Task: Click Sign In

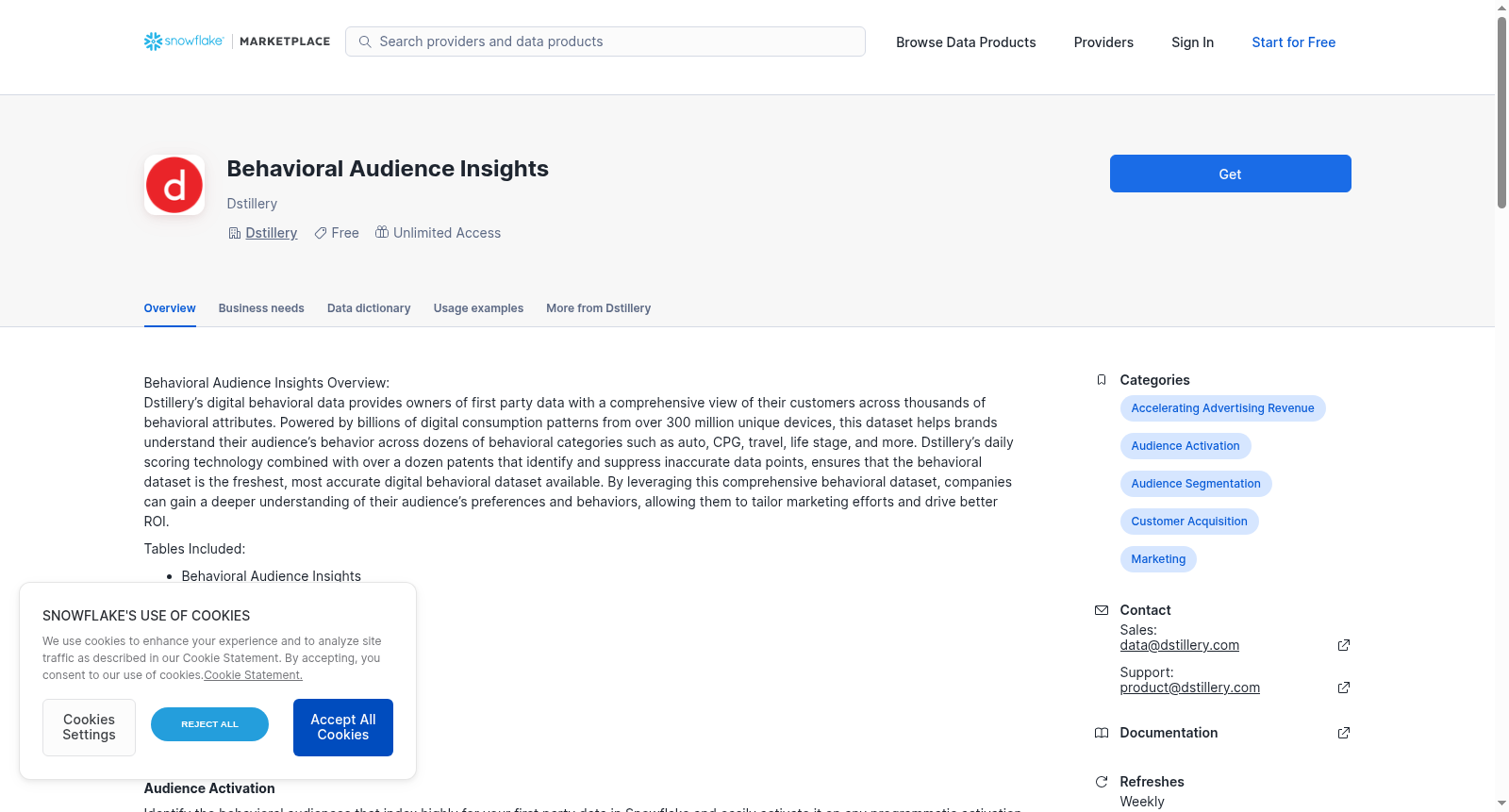Action: pyautogui.click(x=1192, y=42)
